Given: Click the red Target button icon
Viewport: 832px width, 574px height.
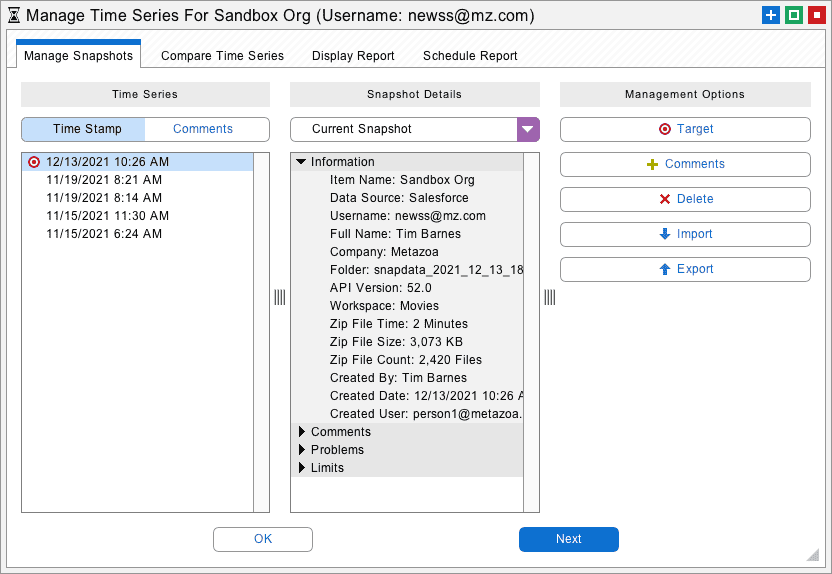Looking at the screenshot, I should (x=665, y=129).
